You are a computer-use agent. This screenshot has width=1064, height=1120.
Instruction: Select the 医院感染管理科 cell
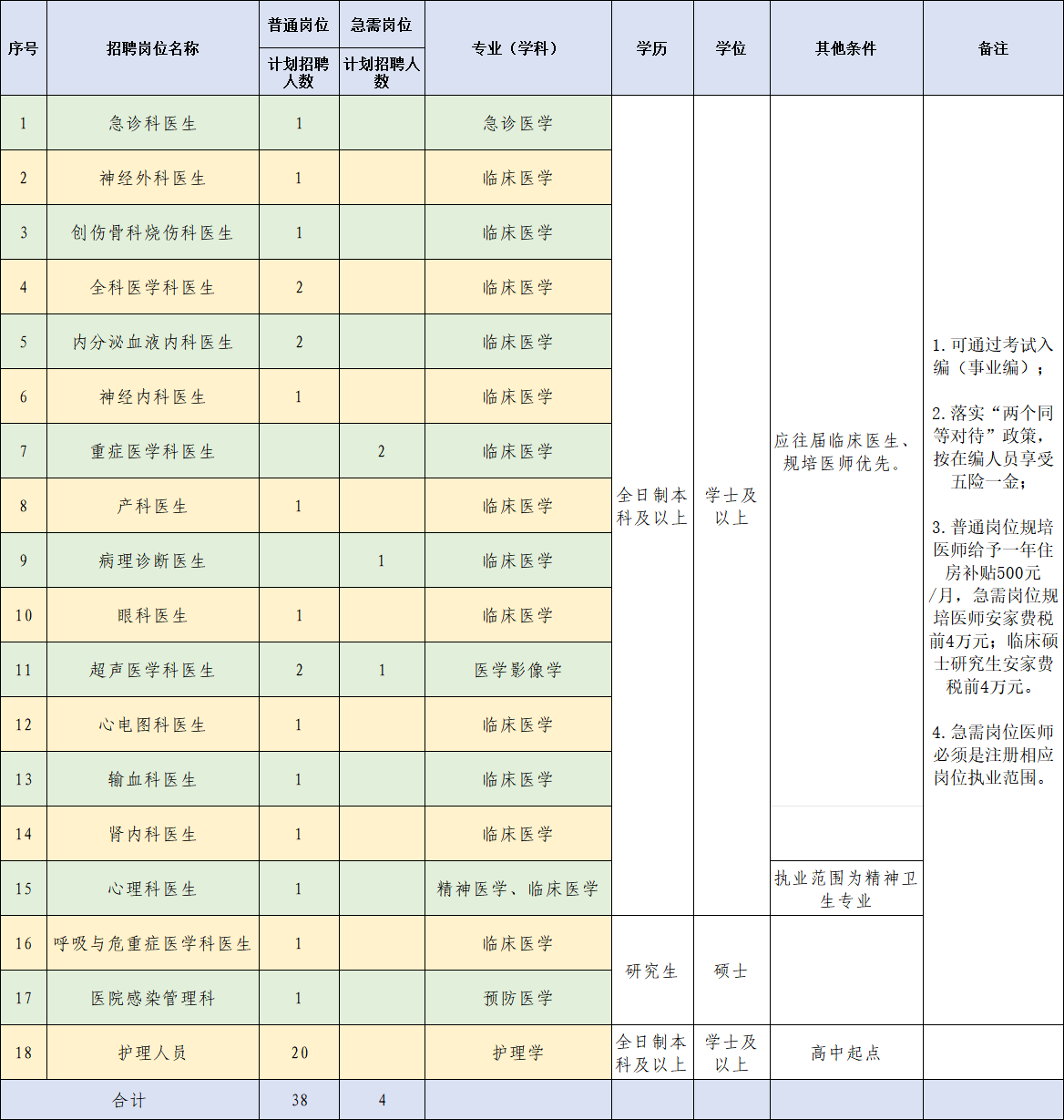(x=153, y=998)
